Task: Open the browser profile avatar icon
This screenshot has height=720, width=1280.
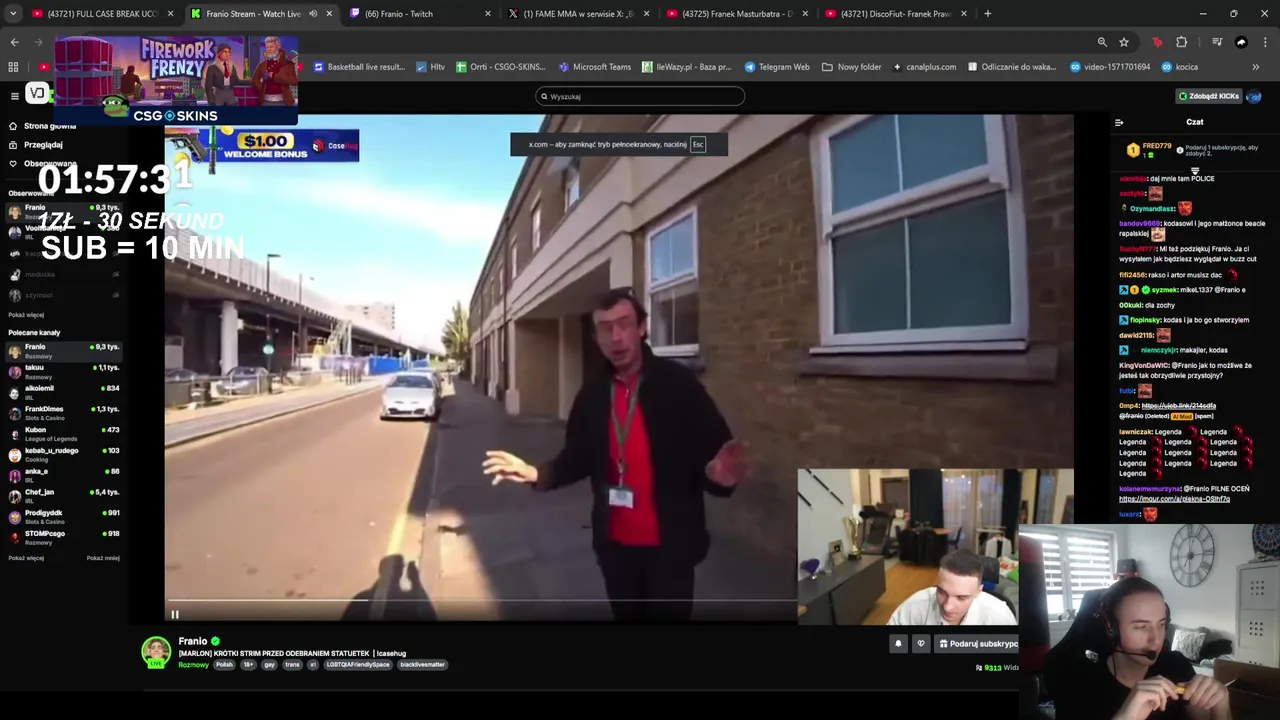Action: [x=1241, y=42]
